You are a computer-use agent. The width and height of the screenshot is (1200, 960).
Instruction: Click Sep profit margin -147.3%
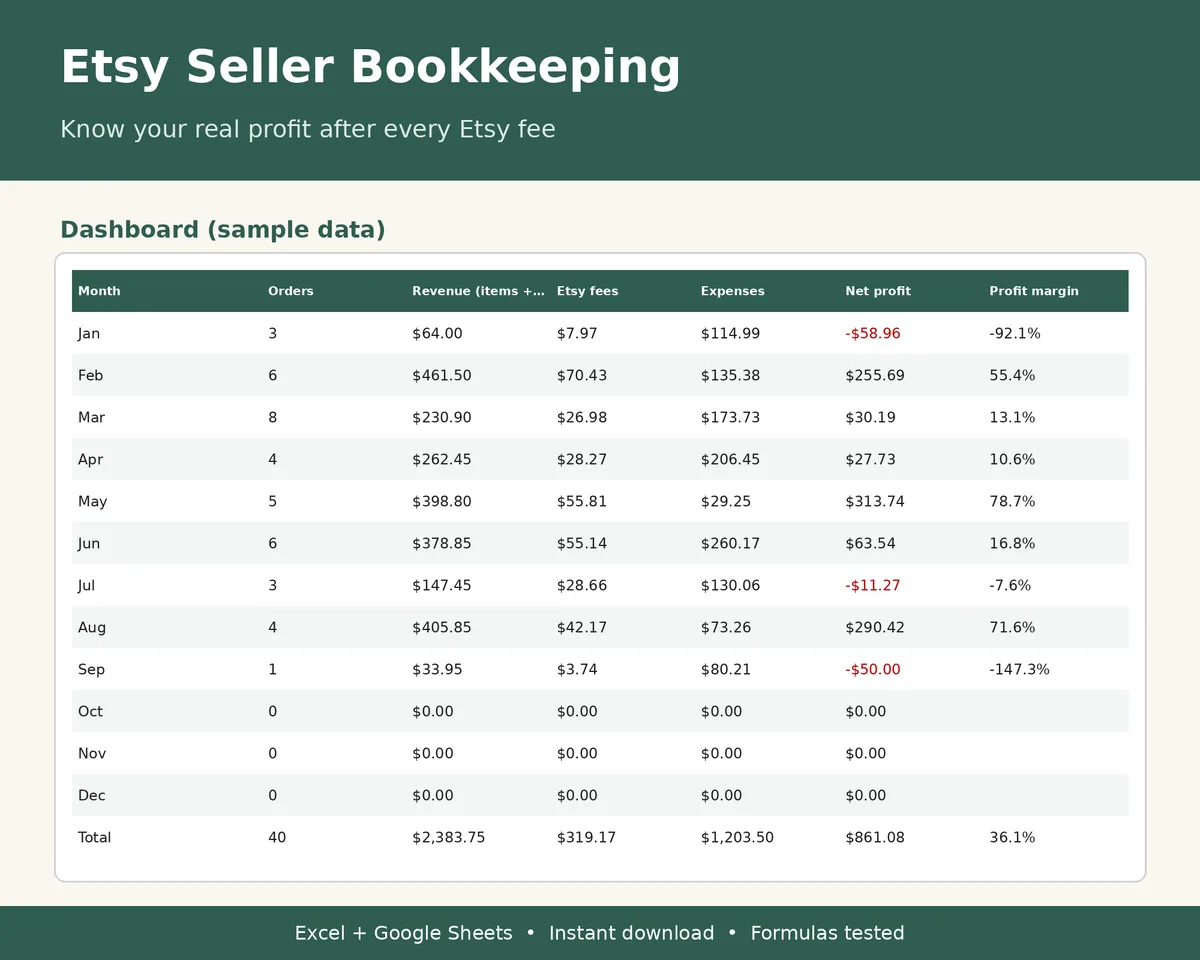[1019, 670]
